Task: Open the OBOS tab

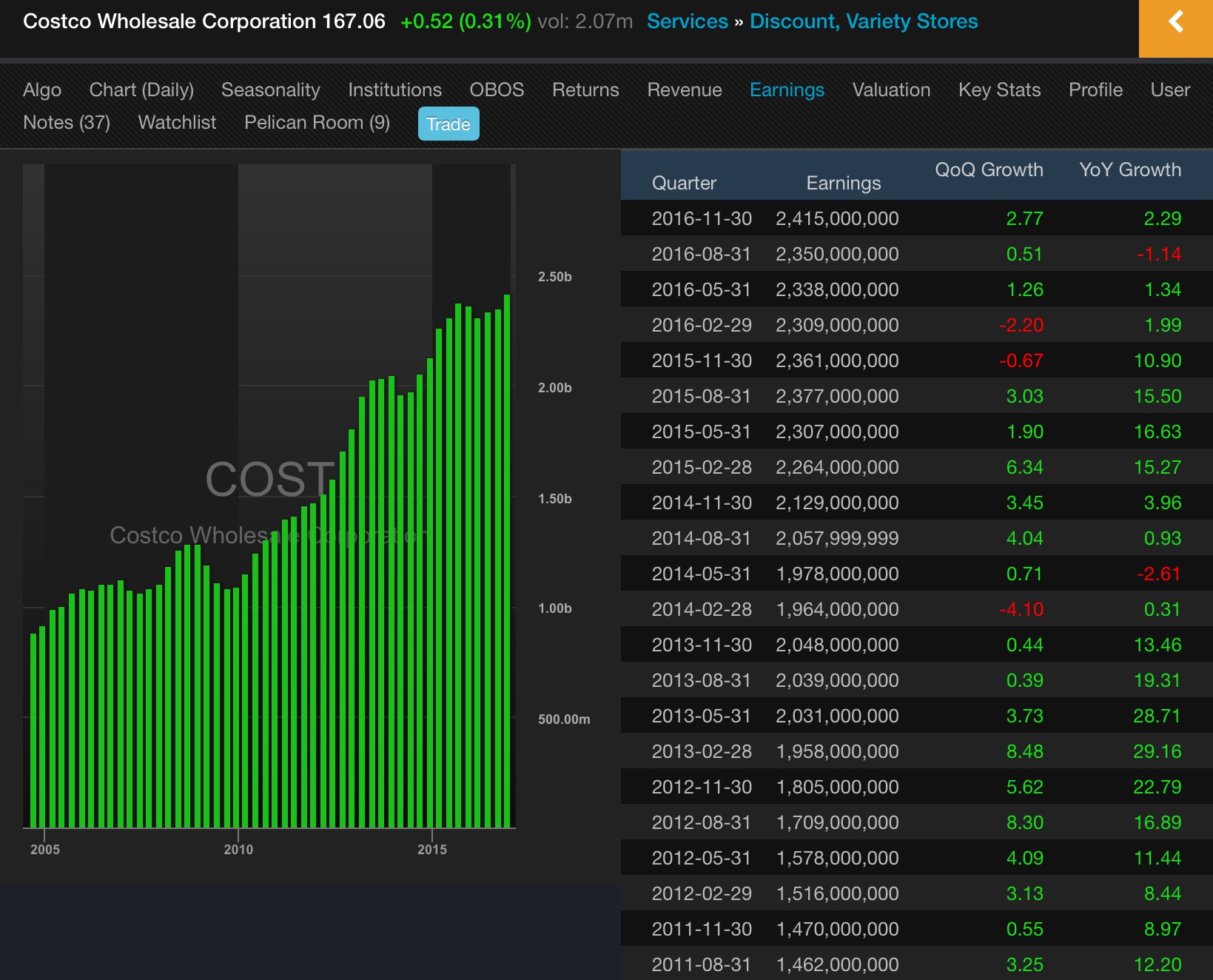Action: [x=497, y=90]
